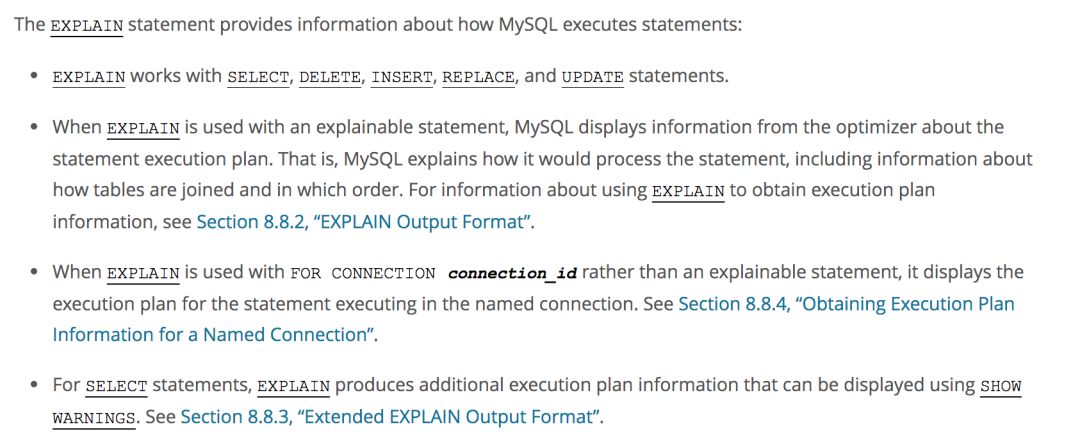Click the FOR CONNECTION code text
The height and width of the screenshot is (445, 1080).
pyautogui.click(x=363, y=273)
